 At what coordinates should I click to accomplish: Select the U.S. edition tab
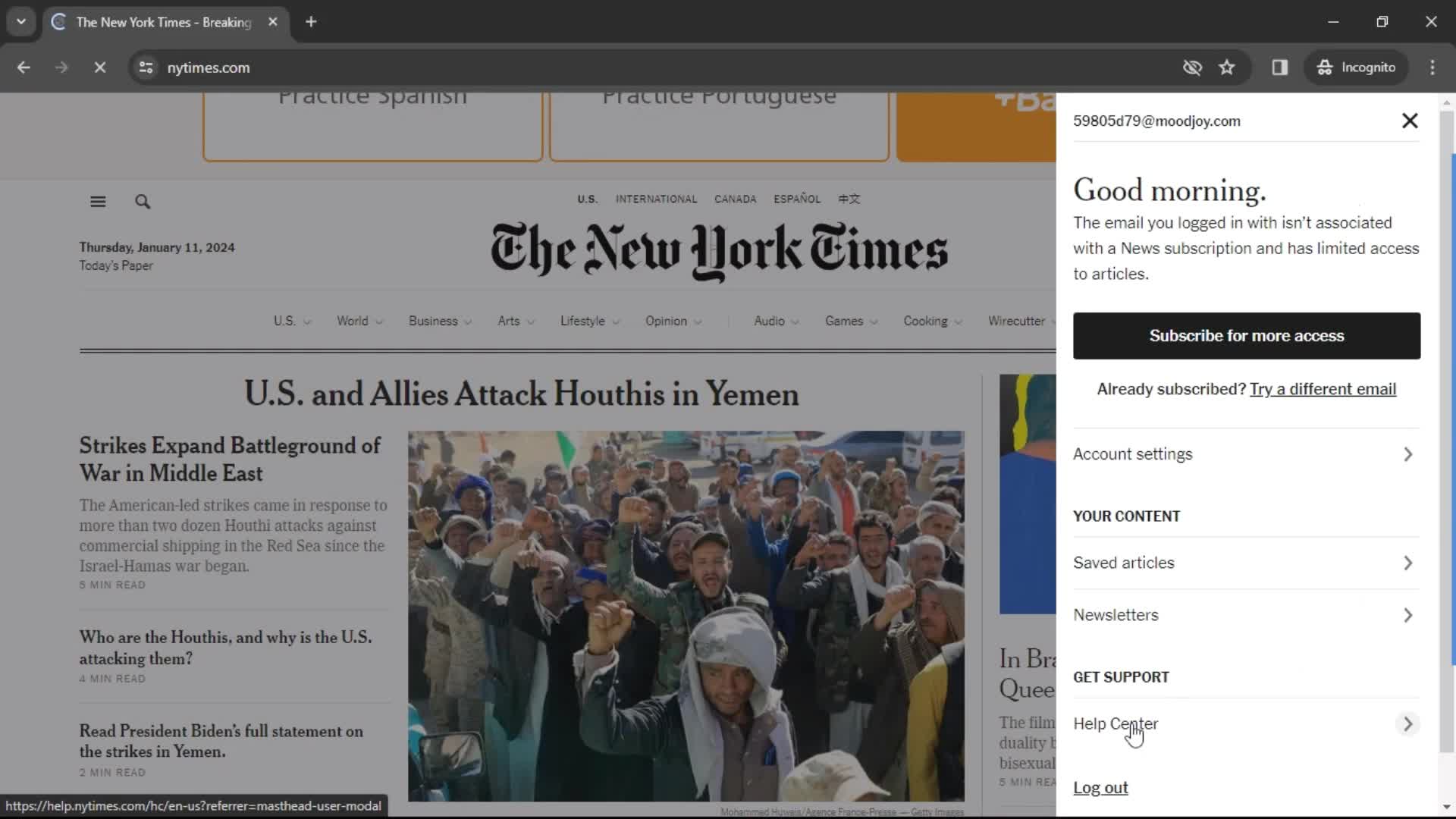pyautogui.click(x=587, y=199)
